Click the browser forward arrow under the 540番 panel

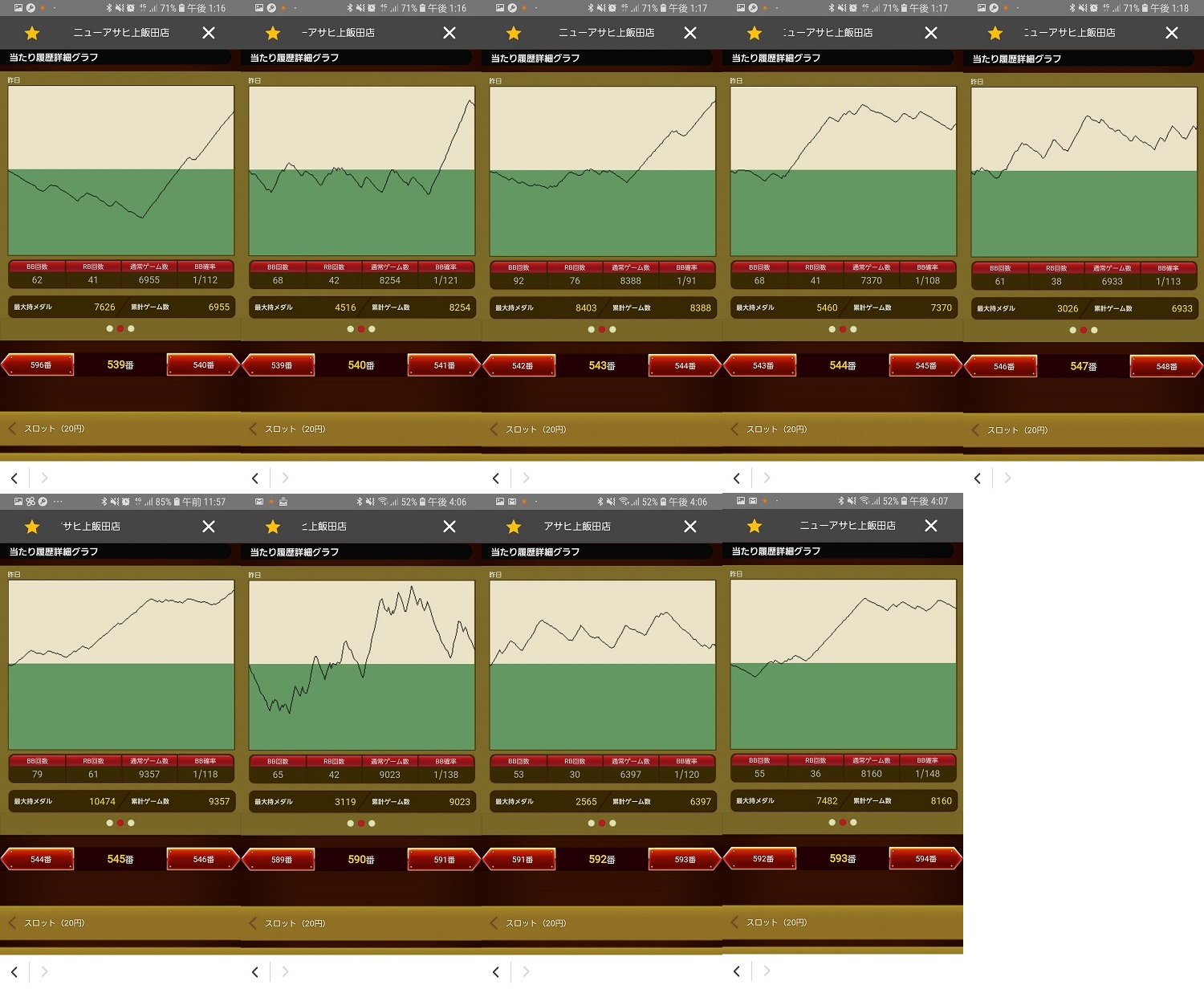[285, 478]
